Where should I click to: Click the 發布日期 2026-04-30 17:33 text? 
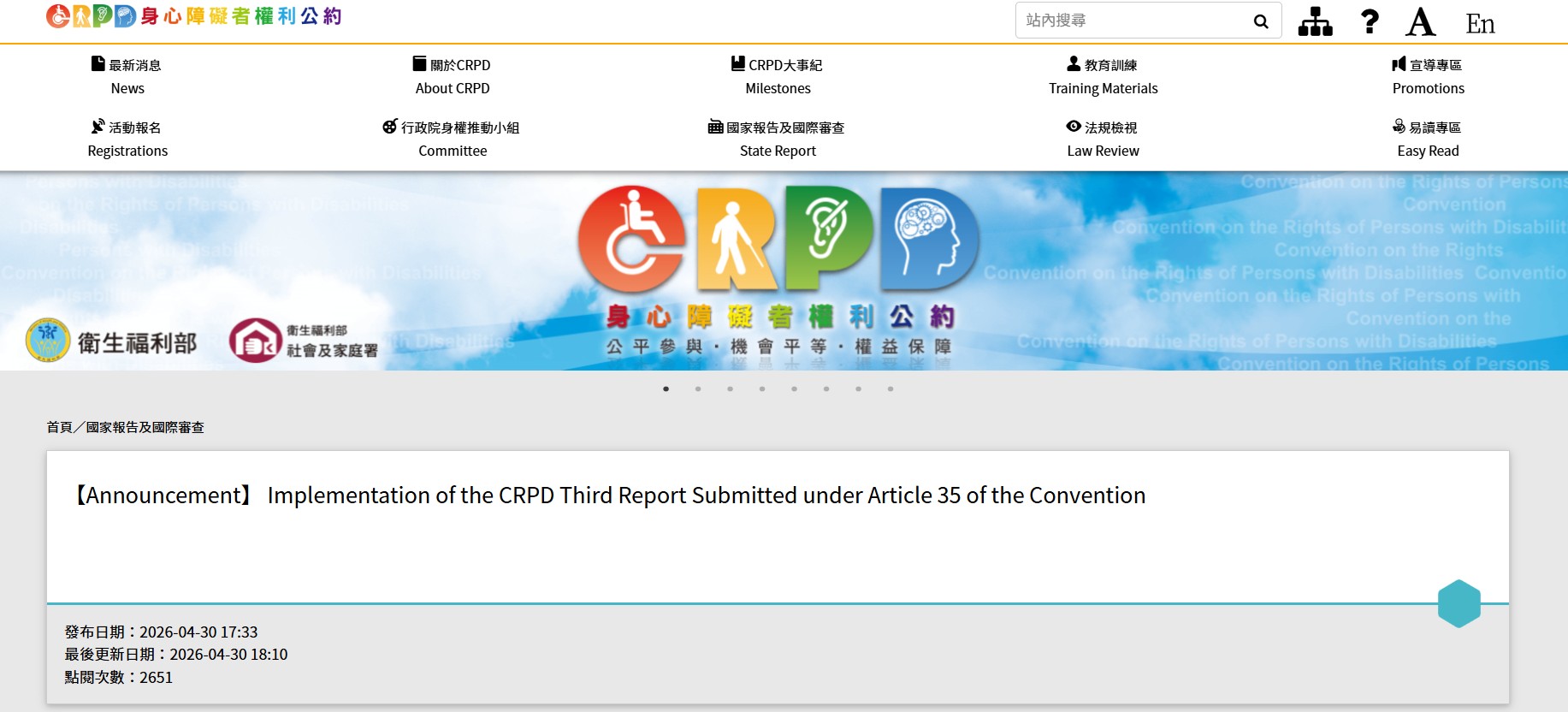[161, 632]
